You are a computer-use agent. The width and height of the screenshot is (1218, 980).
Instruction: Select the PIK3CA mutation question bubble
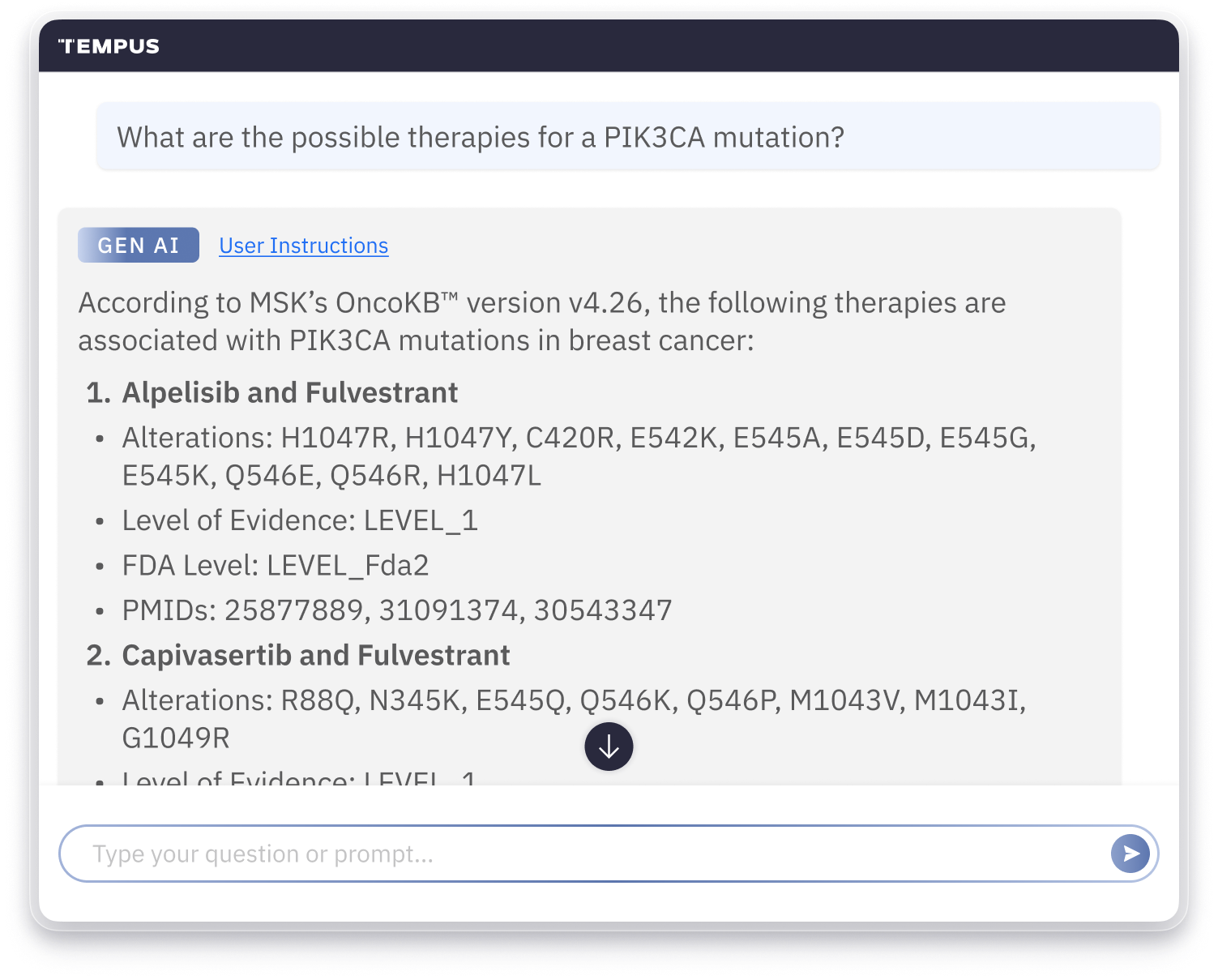628,137
